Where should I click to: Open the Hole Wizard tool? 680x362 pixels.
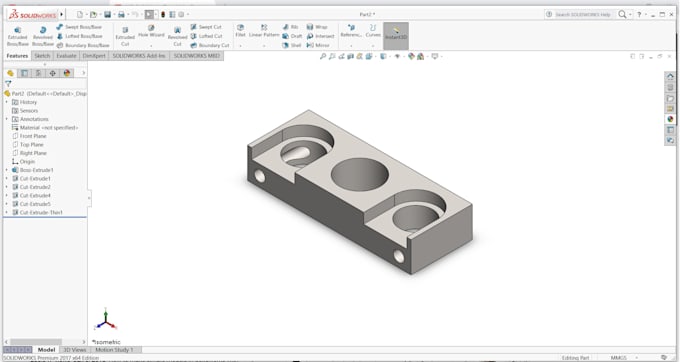click(x=151, y=31)
